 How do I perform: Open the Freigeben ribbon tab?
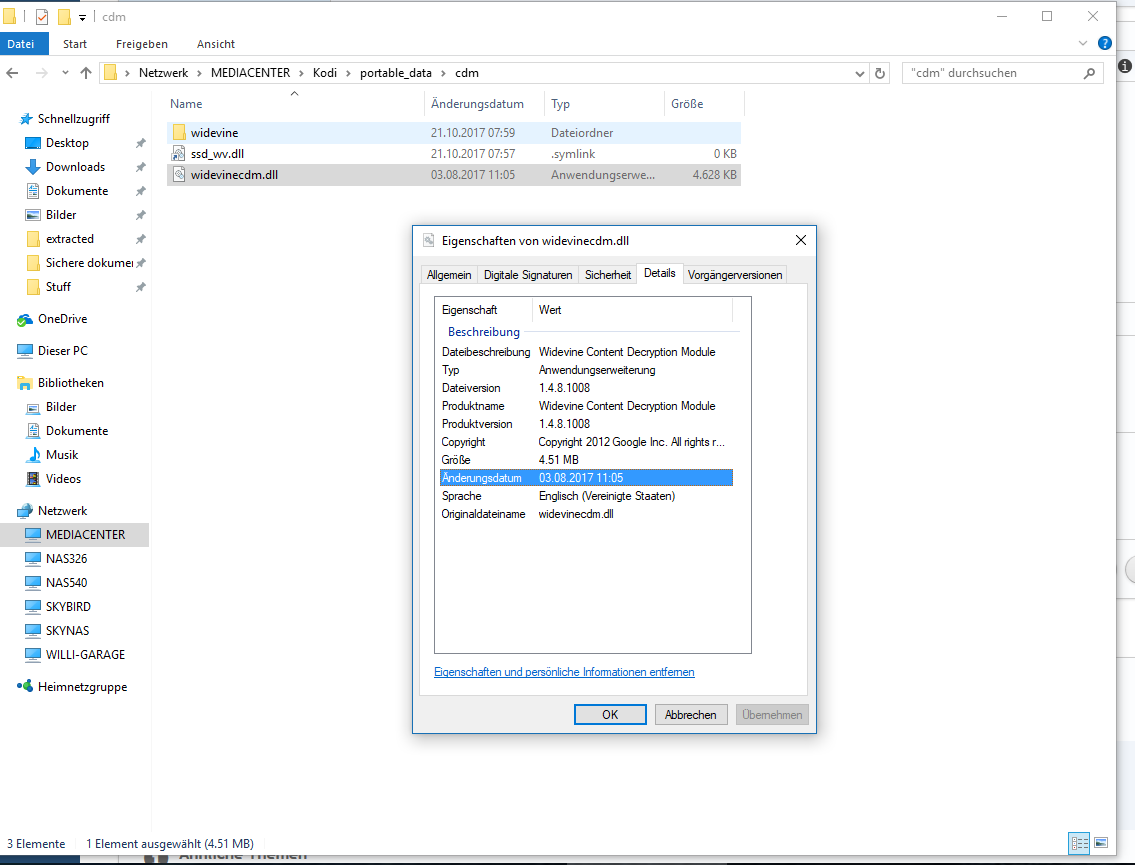(142, 44)
